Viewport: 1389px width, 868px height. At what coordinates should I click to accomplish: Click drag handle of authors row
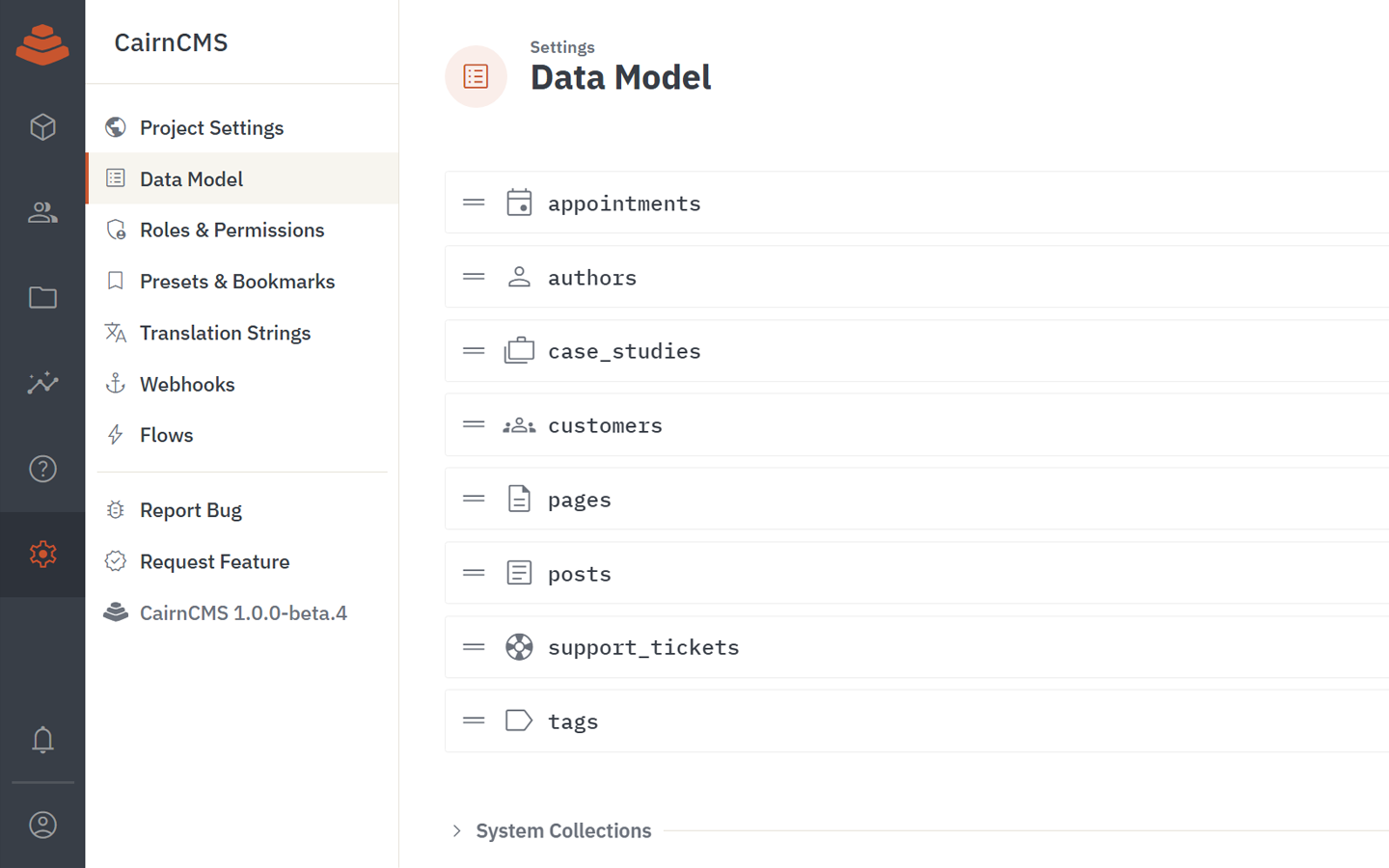pyautogui.click(x=474, y=277)
